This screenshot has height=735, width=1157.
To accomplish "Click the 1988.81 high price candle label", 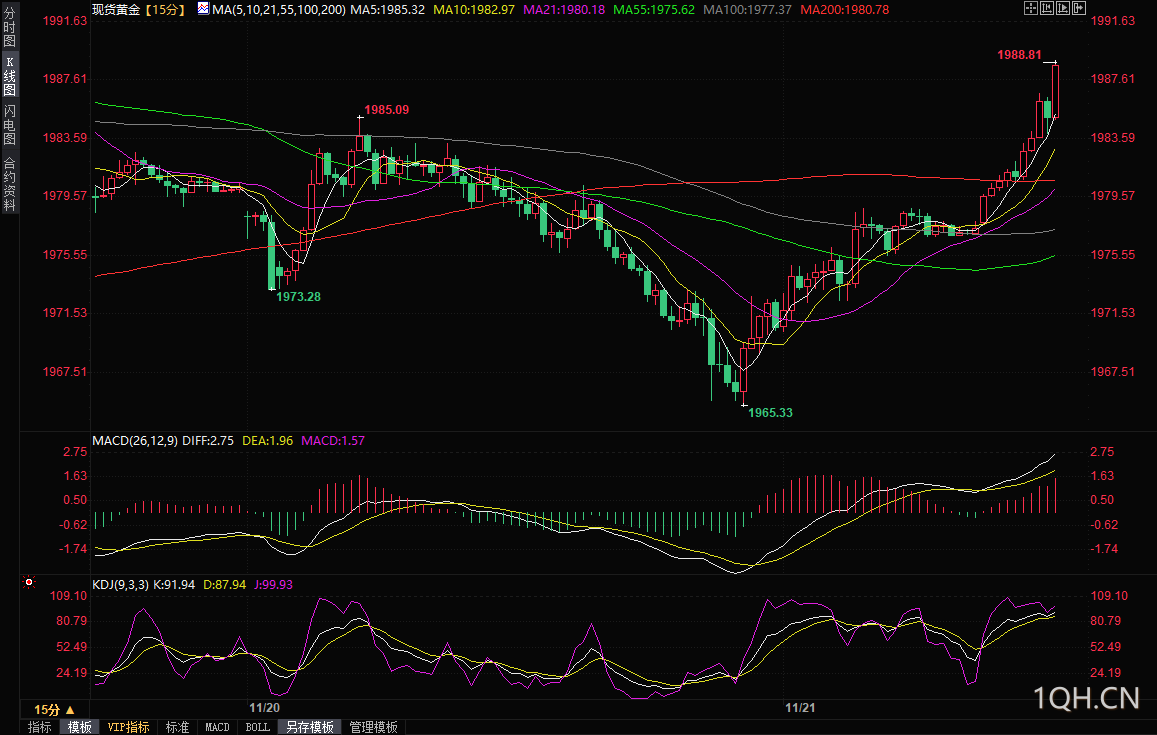I will [1019, 55].
